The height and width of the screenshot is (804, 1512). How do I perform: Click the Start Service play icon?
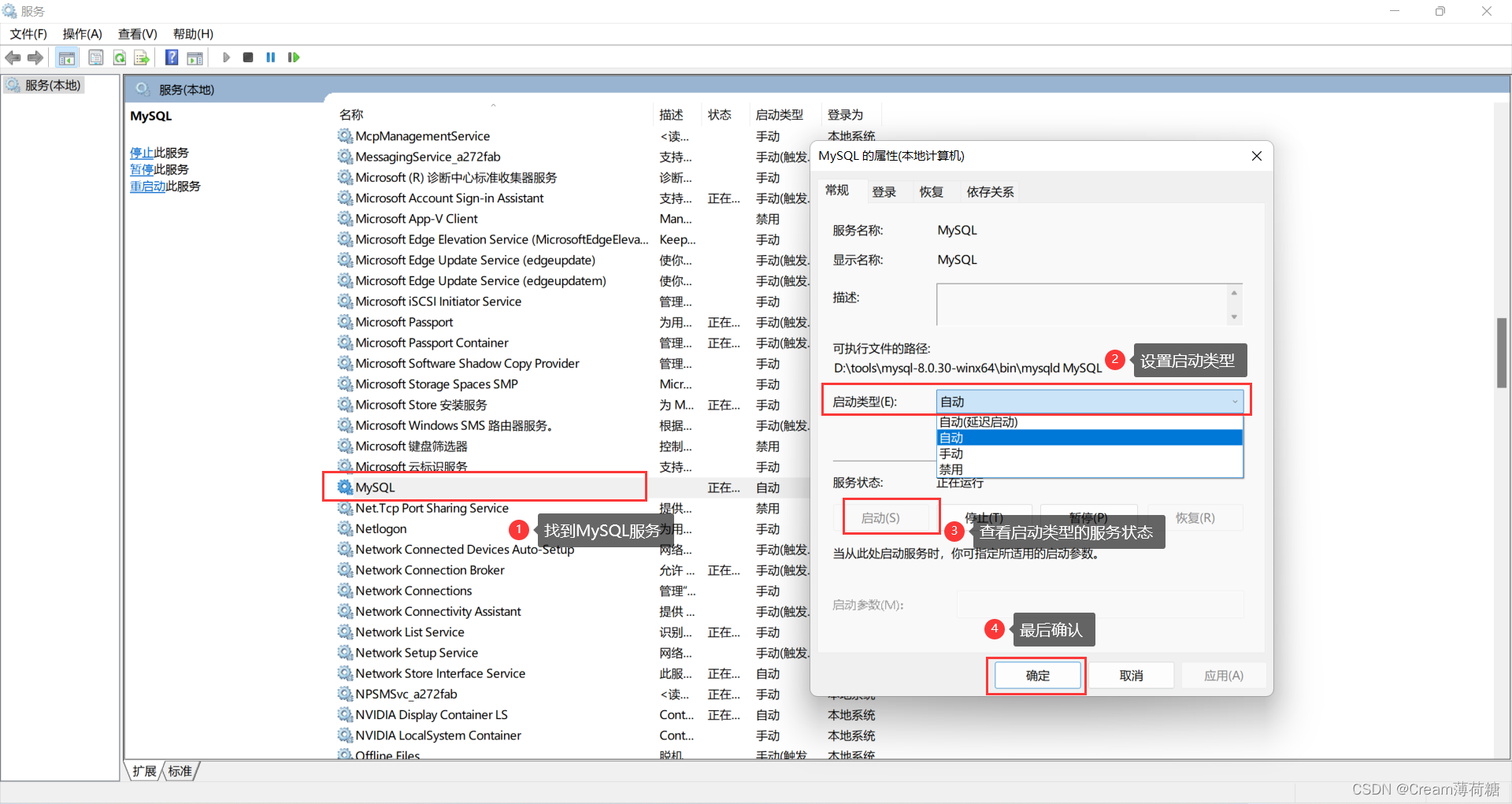226,57
